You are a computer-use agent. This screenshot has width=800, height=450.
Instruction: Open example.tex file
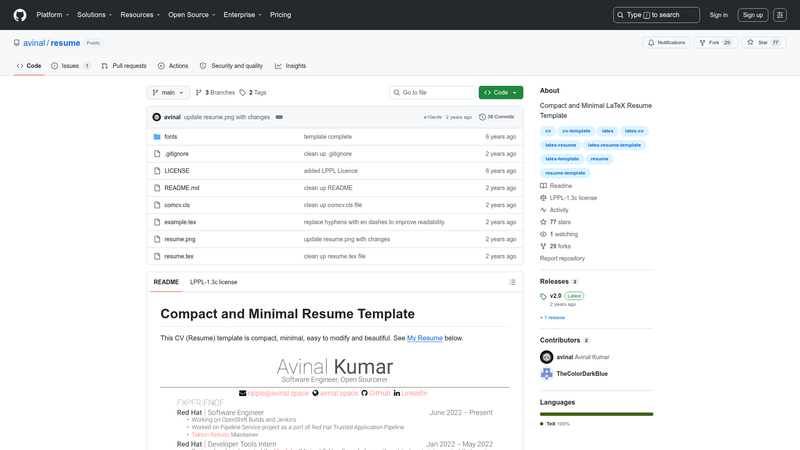180,222
